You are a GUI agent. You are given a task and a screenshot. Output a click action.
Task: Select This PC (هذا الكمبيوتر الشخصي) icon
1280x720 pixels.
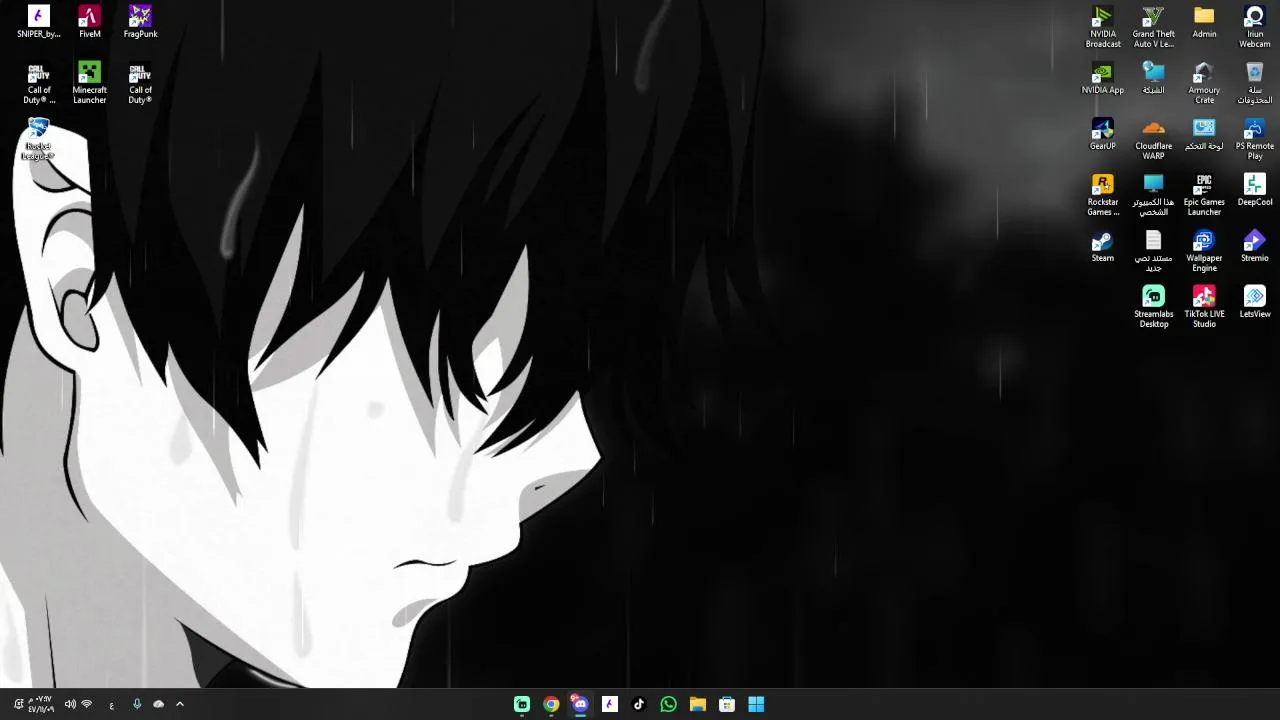pos(1153,195)
